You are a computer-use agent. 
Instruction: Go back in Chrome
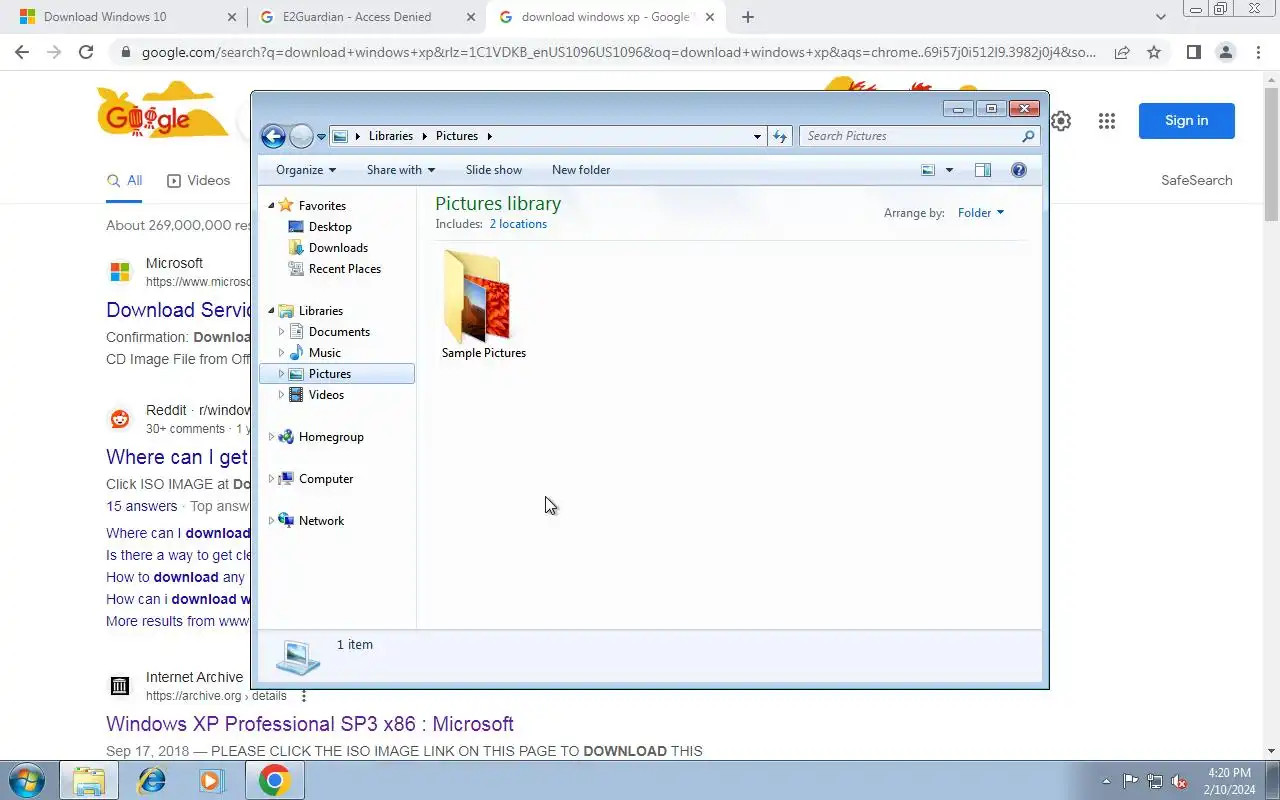22,52
